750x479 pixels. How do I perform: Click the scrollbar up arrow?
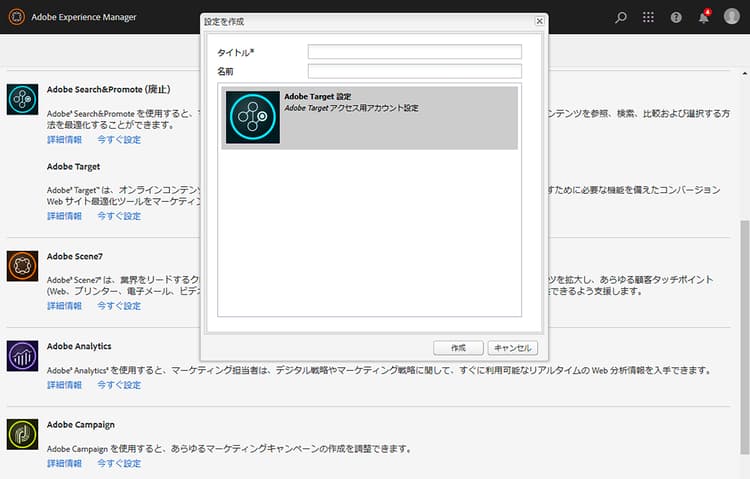pyautogui.click(x=745, y=74)
